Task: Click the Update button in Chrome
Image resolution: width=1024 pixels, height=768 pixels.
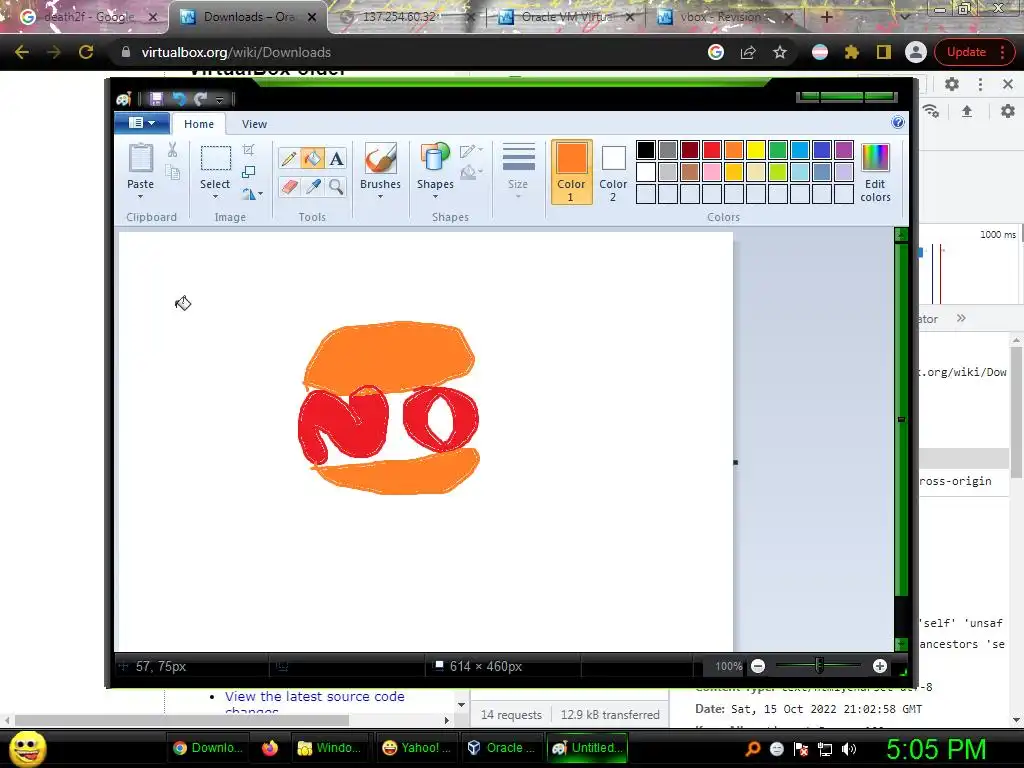Action: [x=972, y=52]
